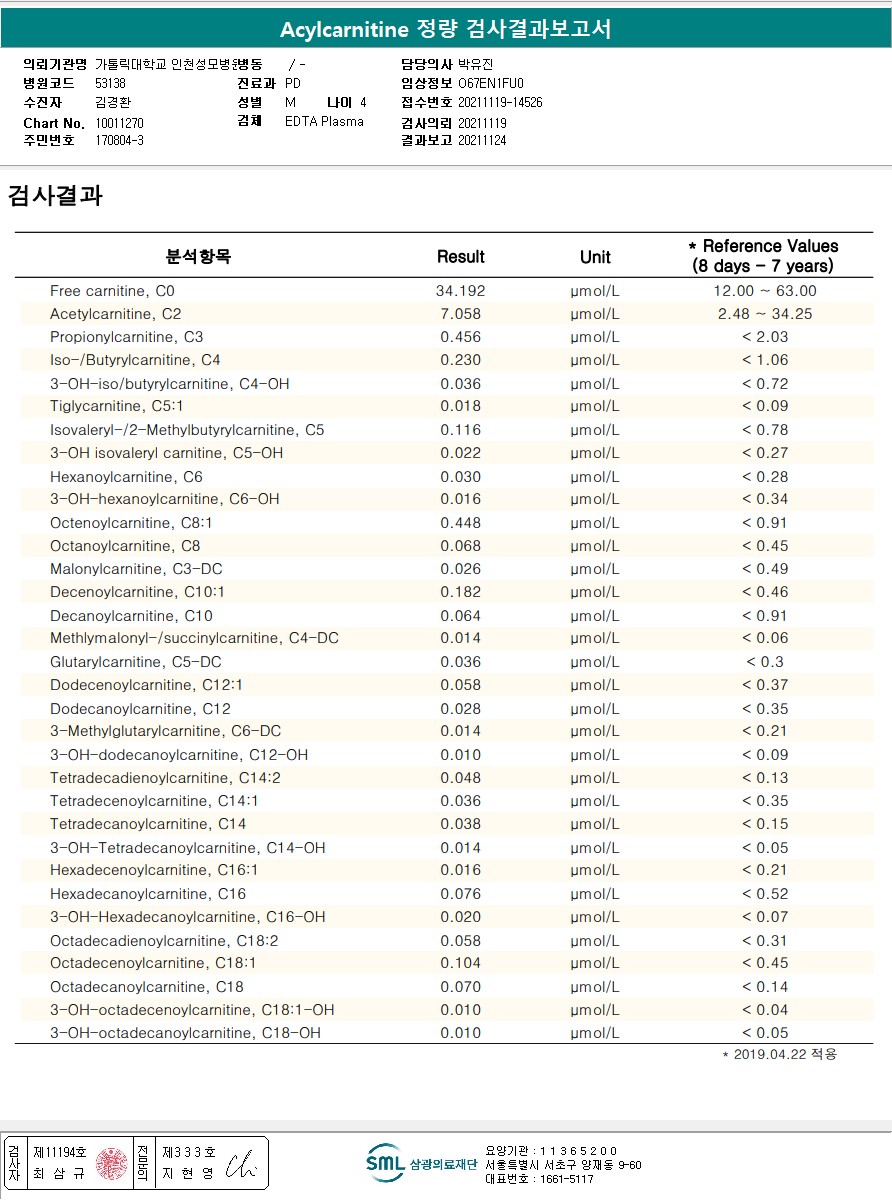Click the 검사결과 section heading

point(55,195)
